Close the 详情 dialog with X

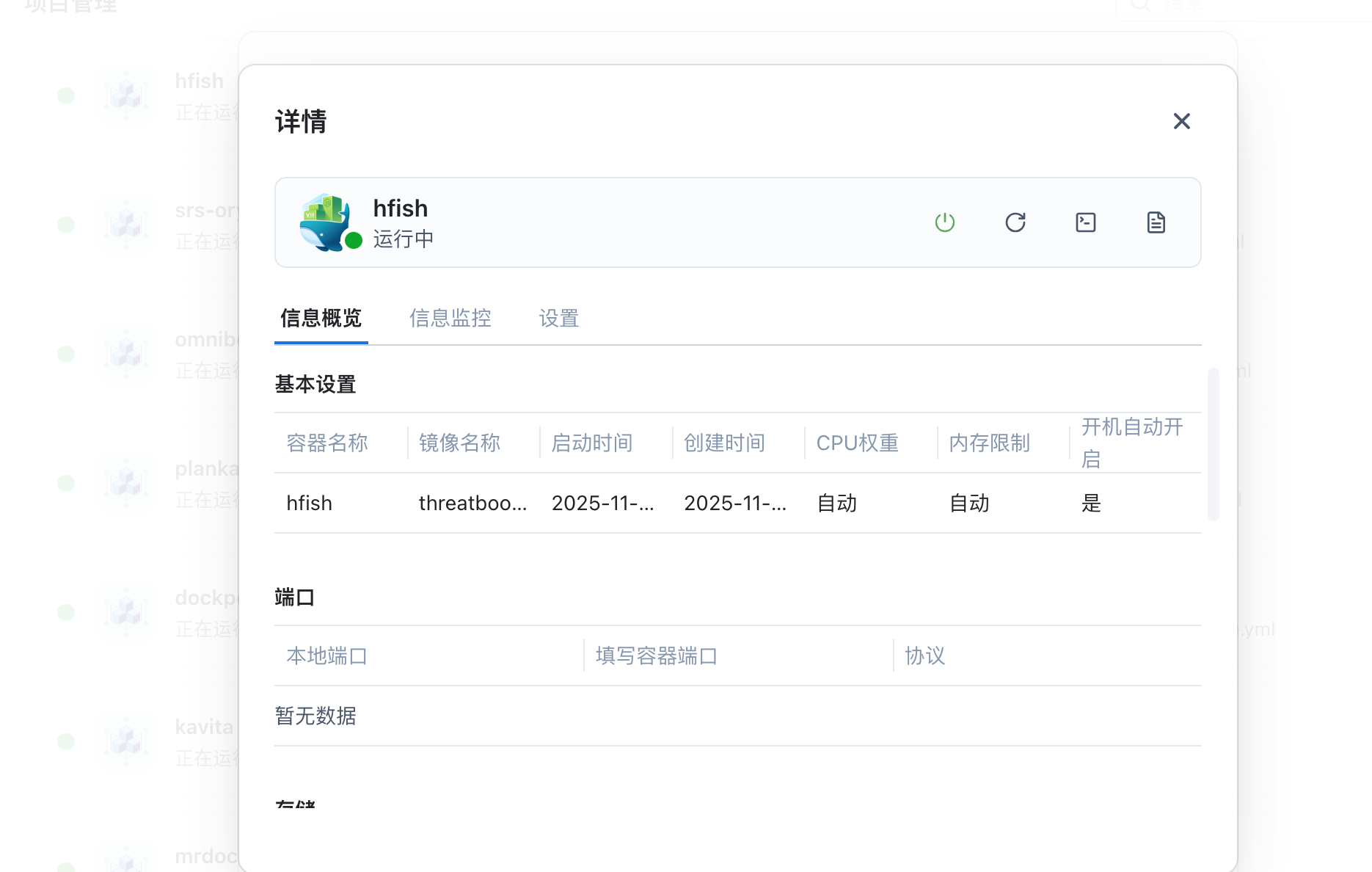point(1181,121)
